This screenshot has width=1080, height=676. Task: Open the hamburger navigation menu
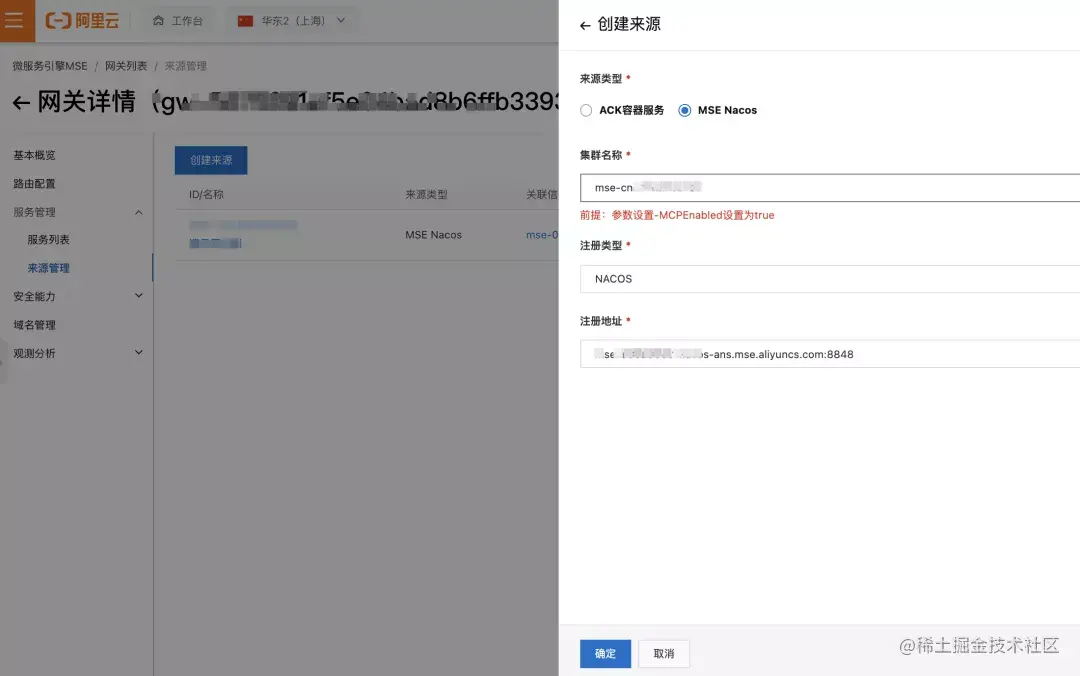(15, 21)
